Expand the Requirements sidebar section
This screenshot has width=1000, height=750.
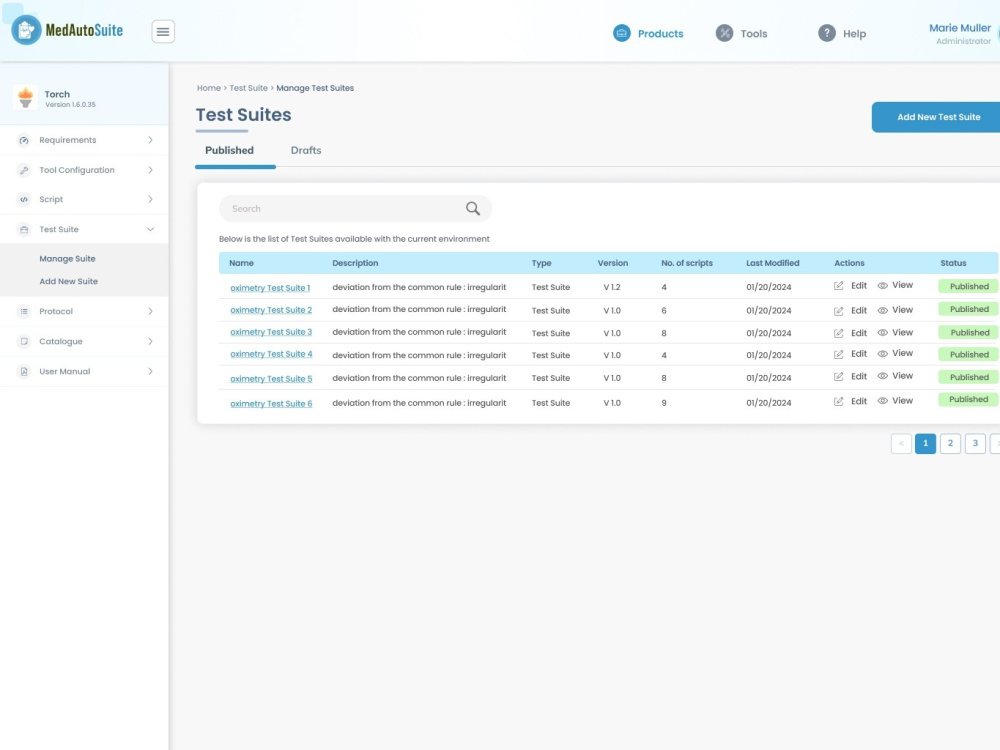click(x=84, y=140)
